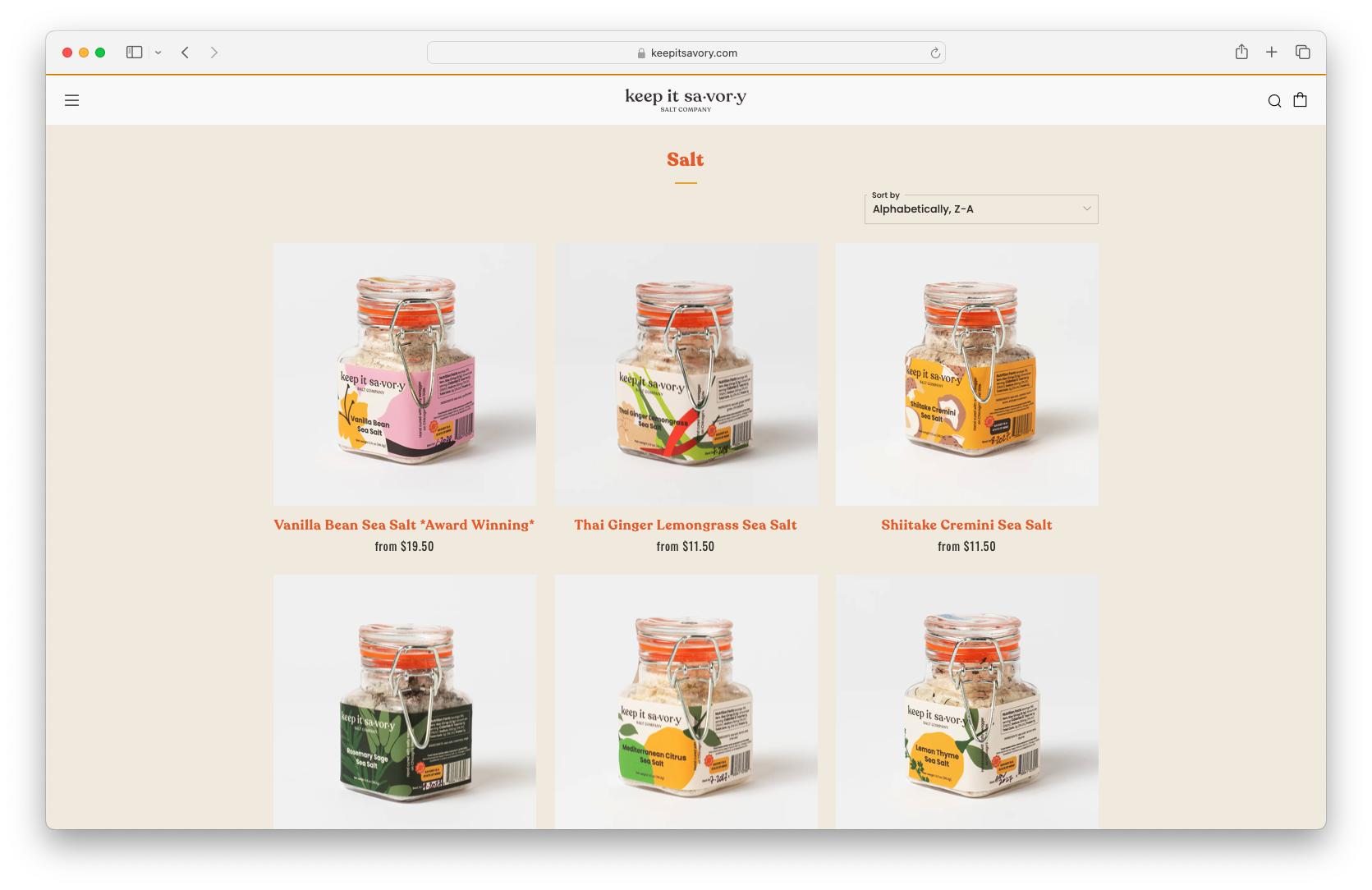This screenshot has width=1372, height=890.
Task: Click the keepitsavory.com address bar
Action: 686,53
